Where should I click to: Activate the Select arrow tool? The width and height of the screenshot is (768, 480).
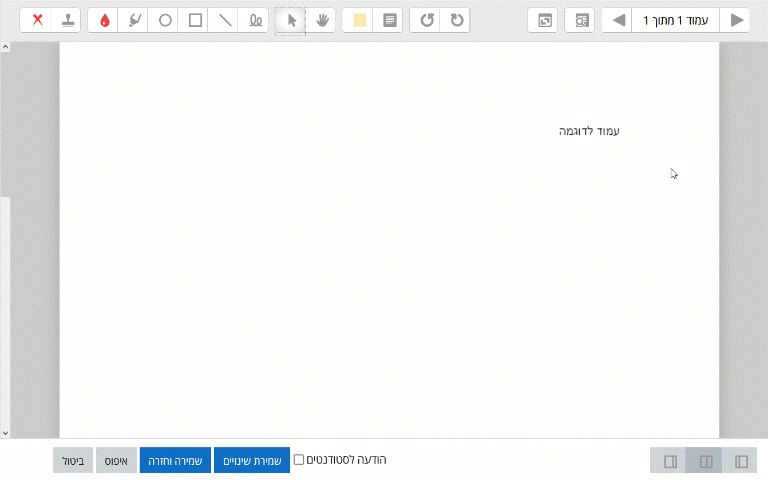(x=291, y=20)
